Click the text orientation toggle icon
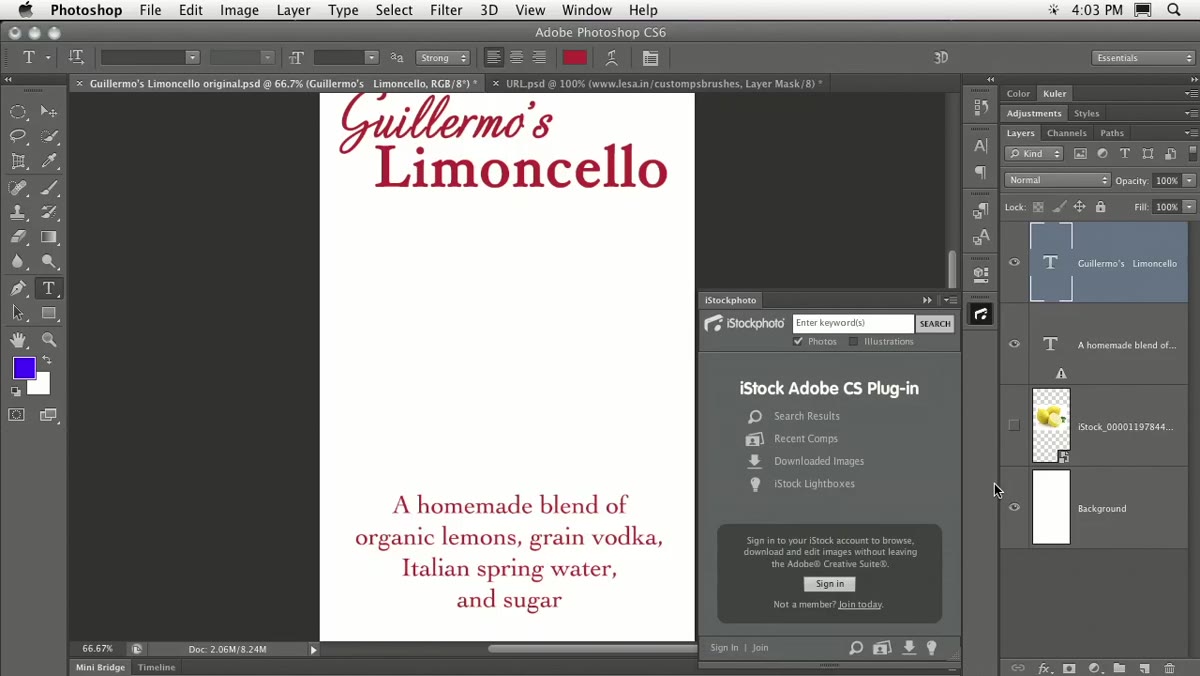The height and width of the screenshot is (676, 1200). 76,58
